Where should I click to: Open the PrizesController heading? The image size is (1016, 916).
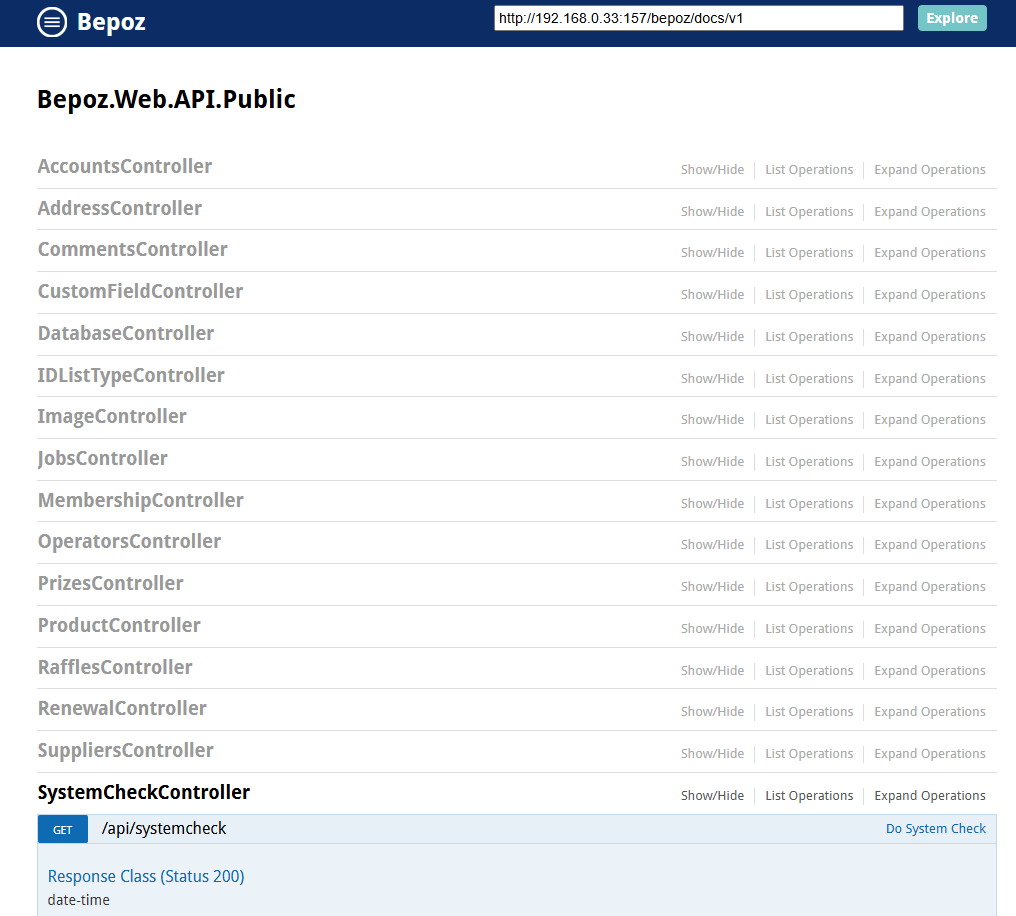pyautogui.click(x=110, y=583)
